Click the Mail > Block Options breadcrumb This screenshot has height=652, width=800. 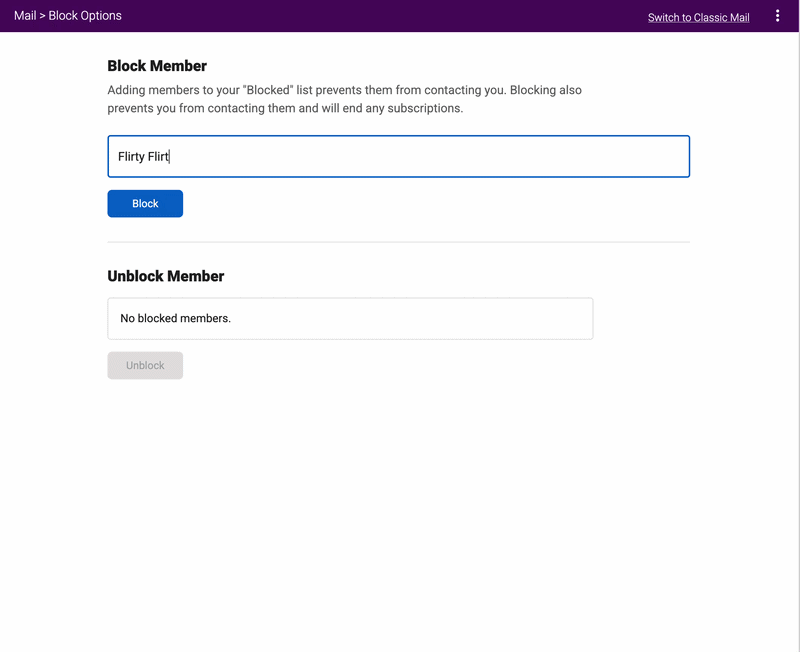[68, 16]
